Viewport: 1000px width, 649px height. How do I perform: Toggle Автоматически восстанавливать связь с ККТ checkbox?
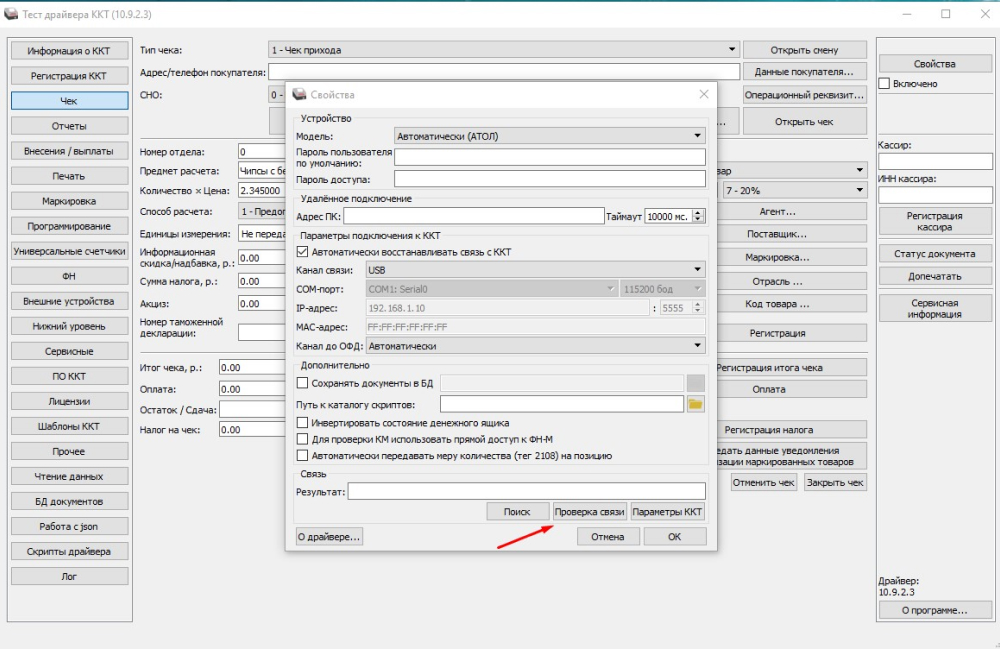302,252
